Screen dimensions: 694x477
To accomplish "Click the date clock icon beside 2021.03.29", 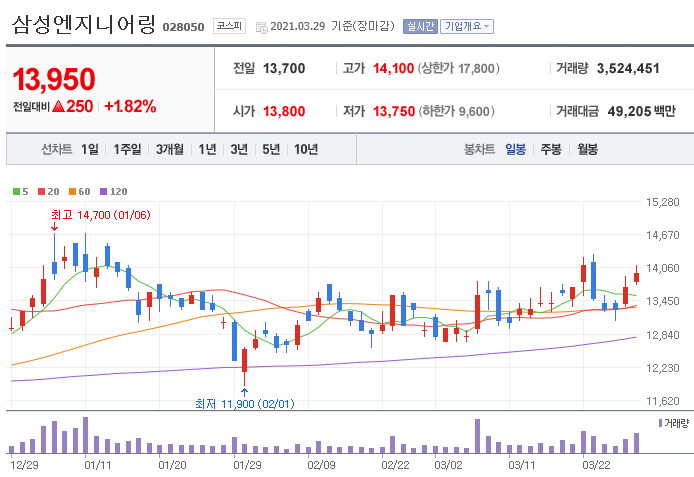I will pyautogui.click(x=262, y=27).
